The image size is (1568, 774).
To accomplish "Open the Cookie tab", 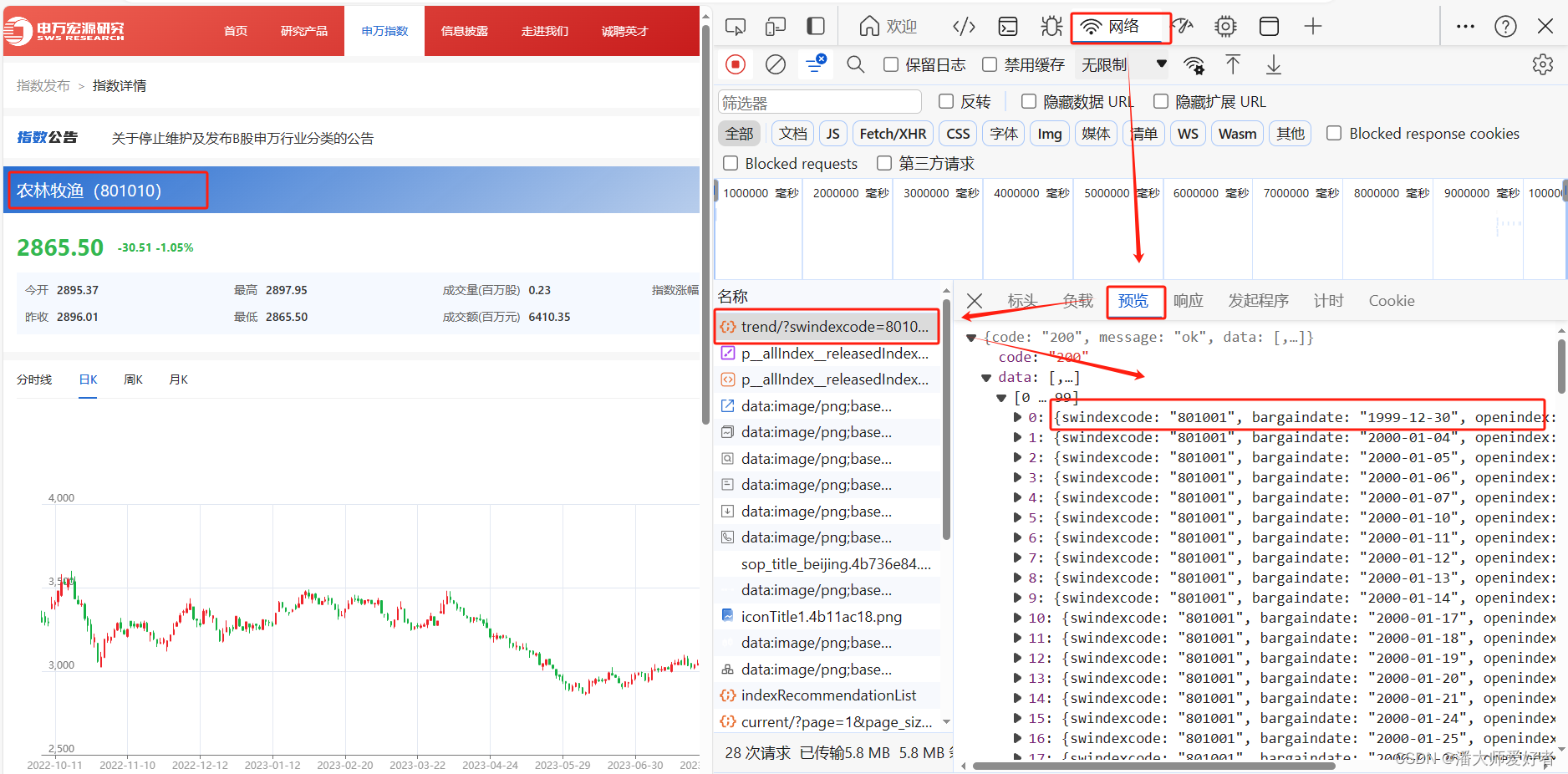I will (x=1392, y=301).
